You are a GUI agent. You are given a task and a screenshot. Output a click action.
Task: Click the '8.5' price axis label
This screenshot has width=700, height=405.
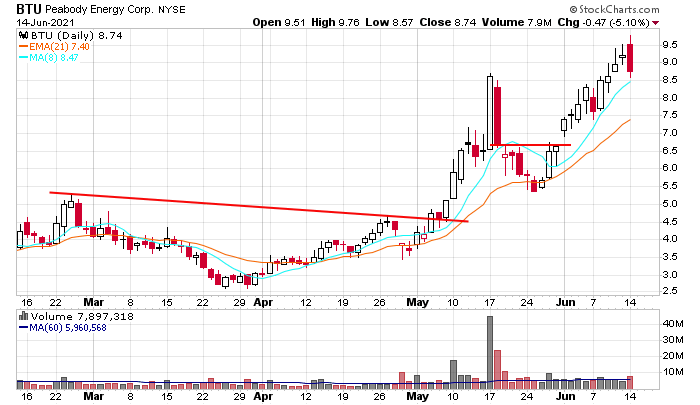[670, 80]
